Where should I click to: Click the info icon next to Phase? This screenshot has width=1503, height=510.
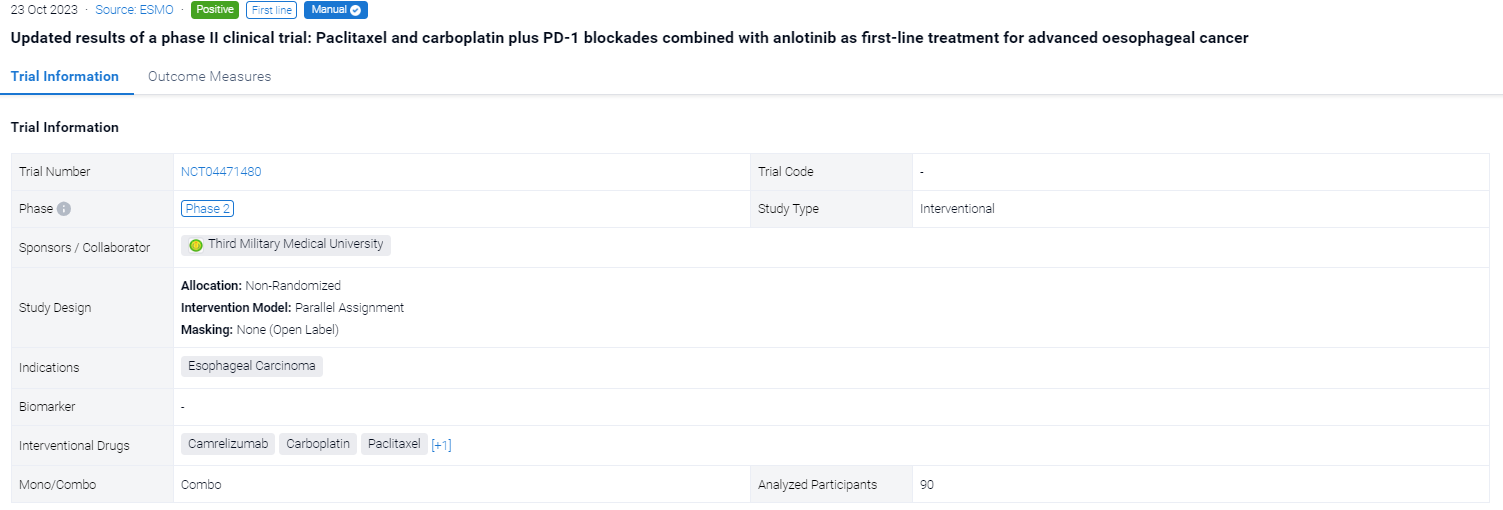[64, 209]
